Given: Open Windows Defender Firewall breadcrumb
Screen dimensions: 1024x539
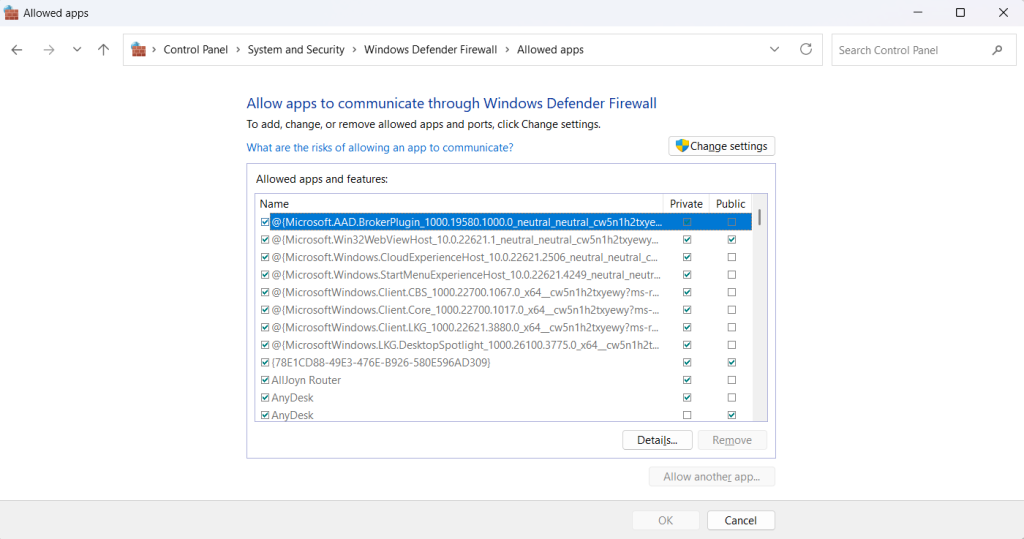Looking at the screenshot, I should [430, 50].
